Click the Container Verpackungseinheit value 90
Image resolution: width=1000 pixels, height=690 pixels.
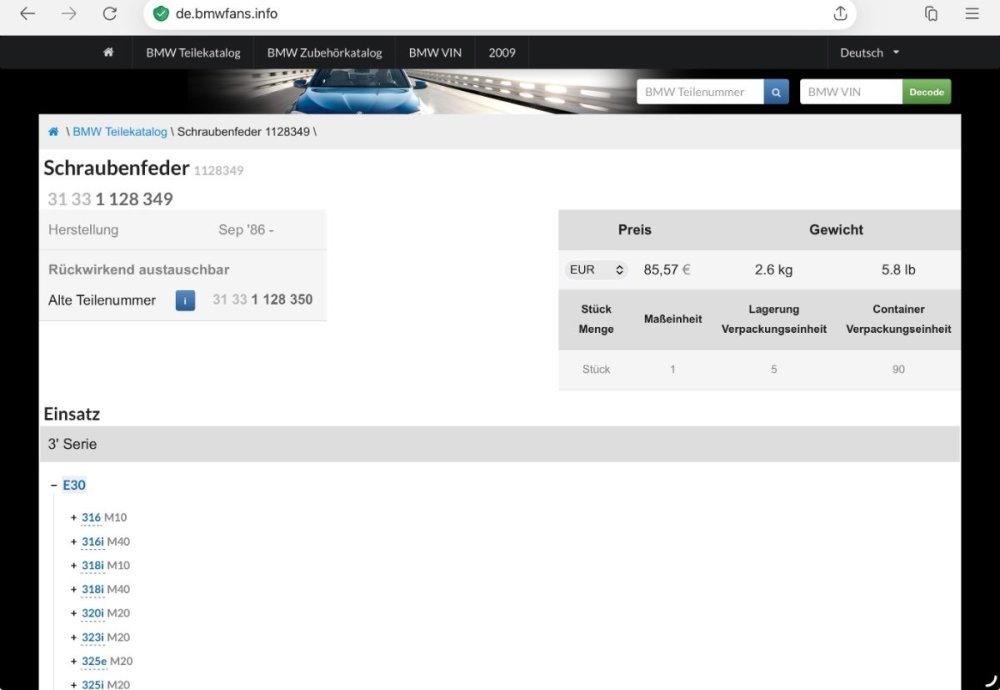pyautogui.click(x=898, y=369)
